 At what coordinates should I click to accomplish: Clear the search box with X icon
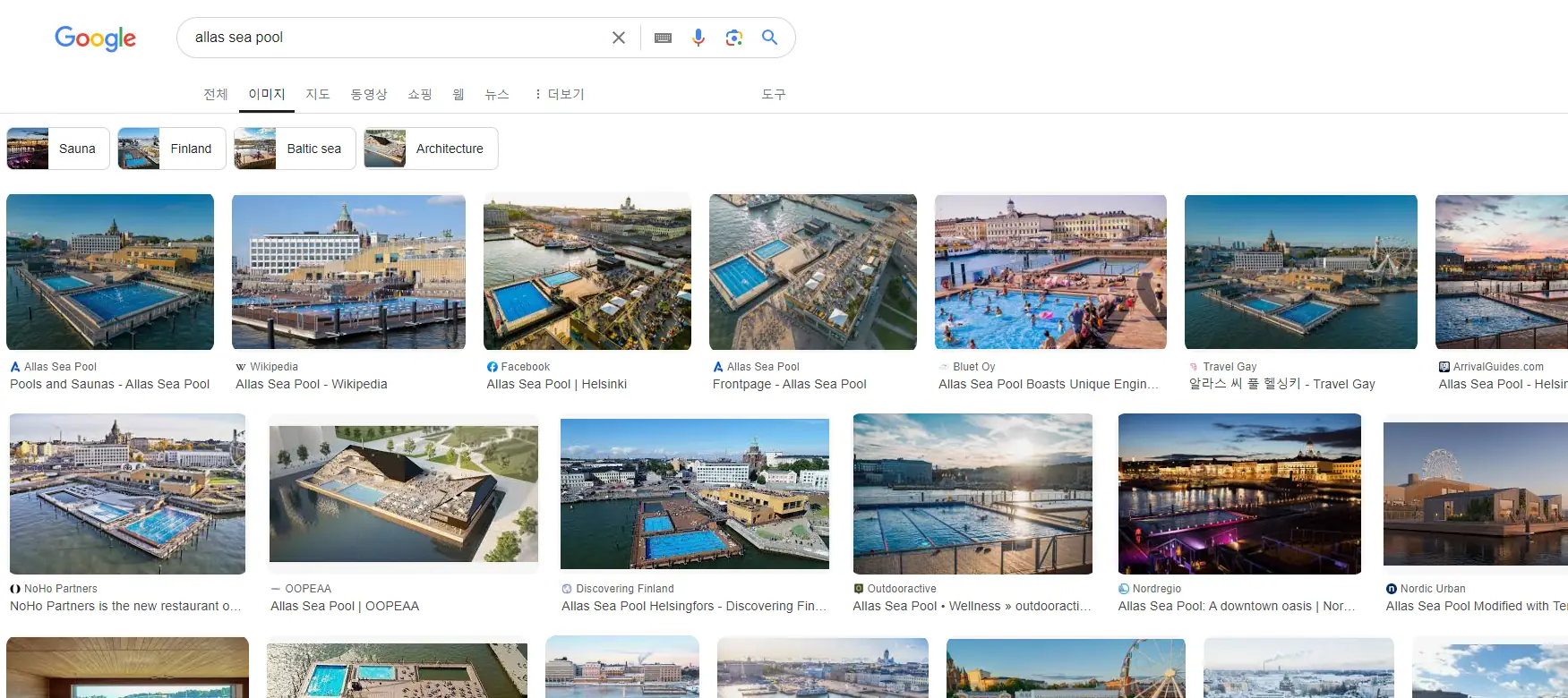coord(619,38)
